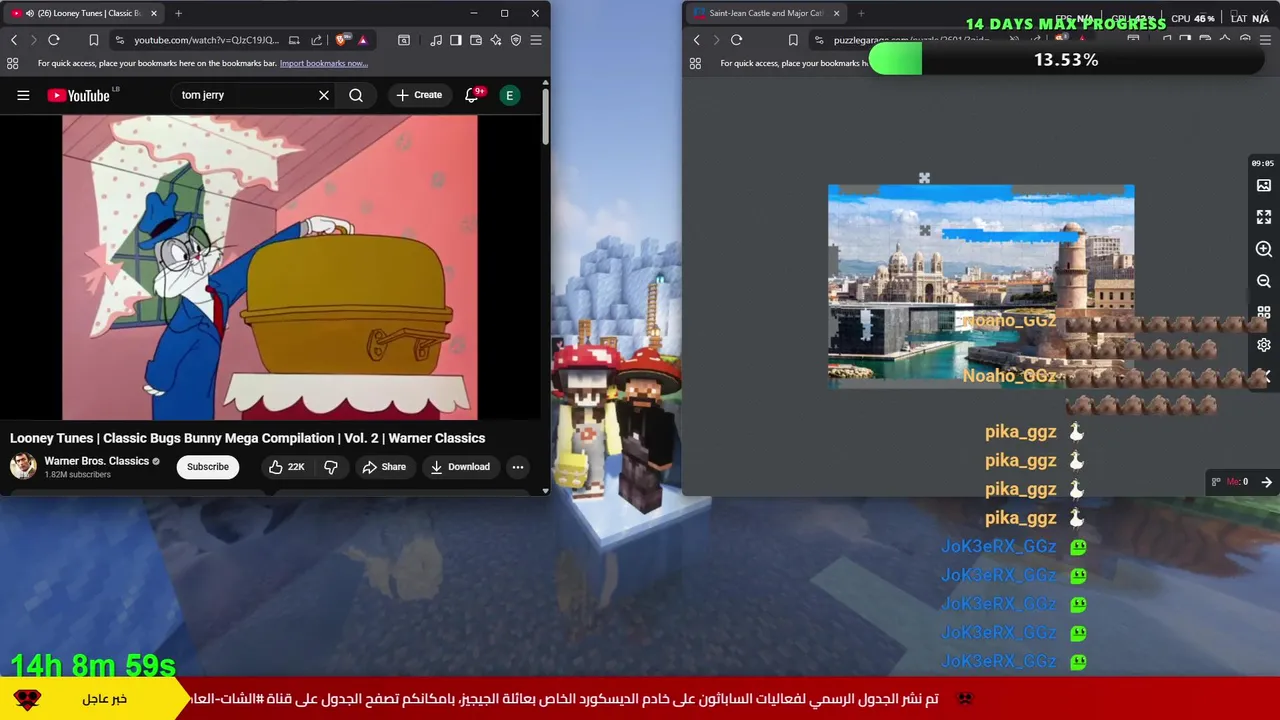Reload the YouTube page

(x=54, y=40)
